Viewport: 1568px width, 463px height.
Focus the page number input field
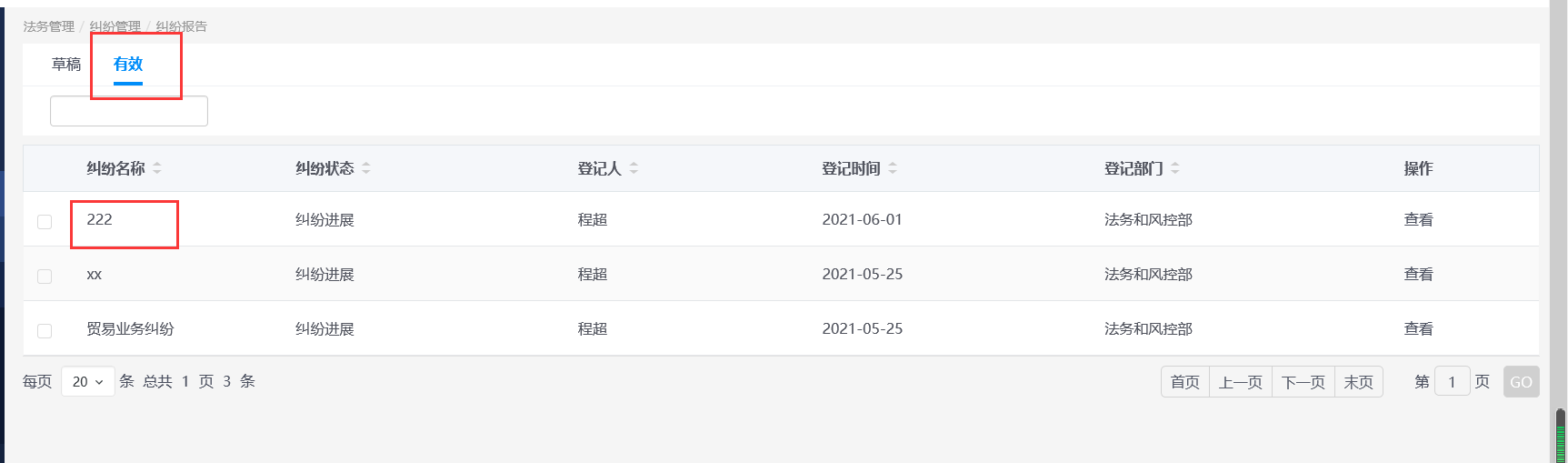coord(1452,382)
